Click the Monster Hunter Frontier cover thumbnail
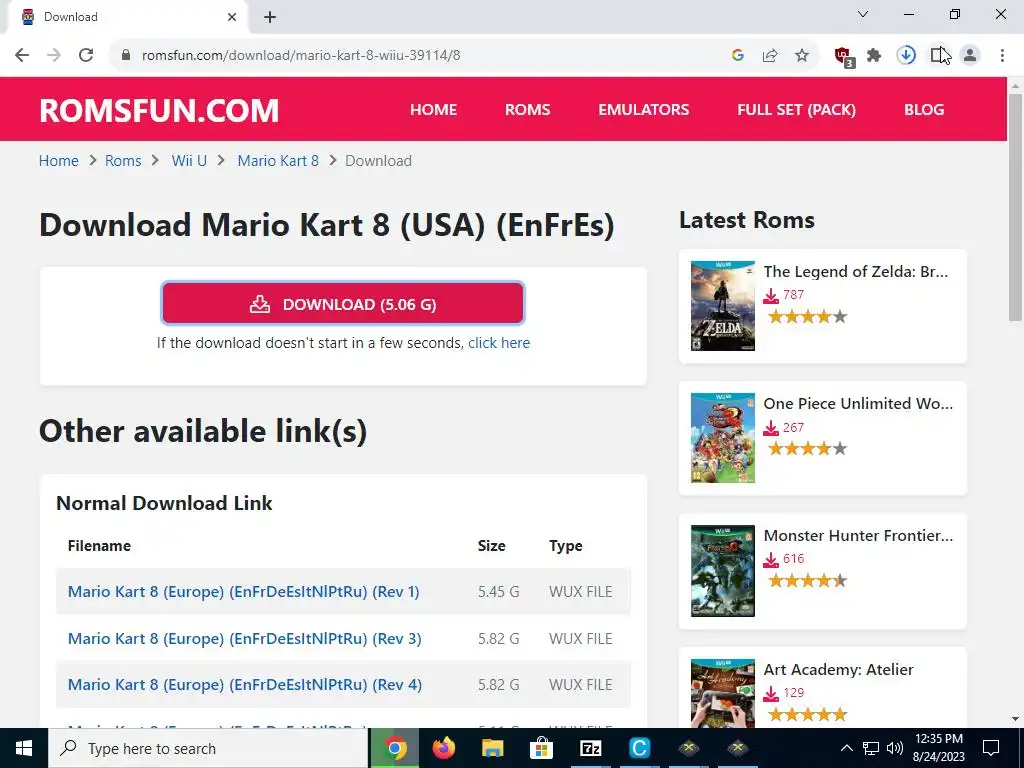1024x768 pixels. click(x=723, y=571)
